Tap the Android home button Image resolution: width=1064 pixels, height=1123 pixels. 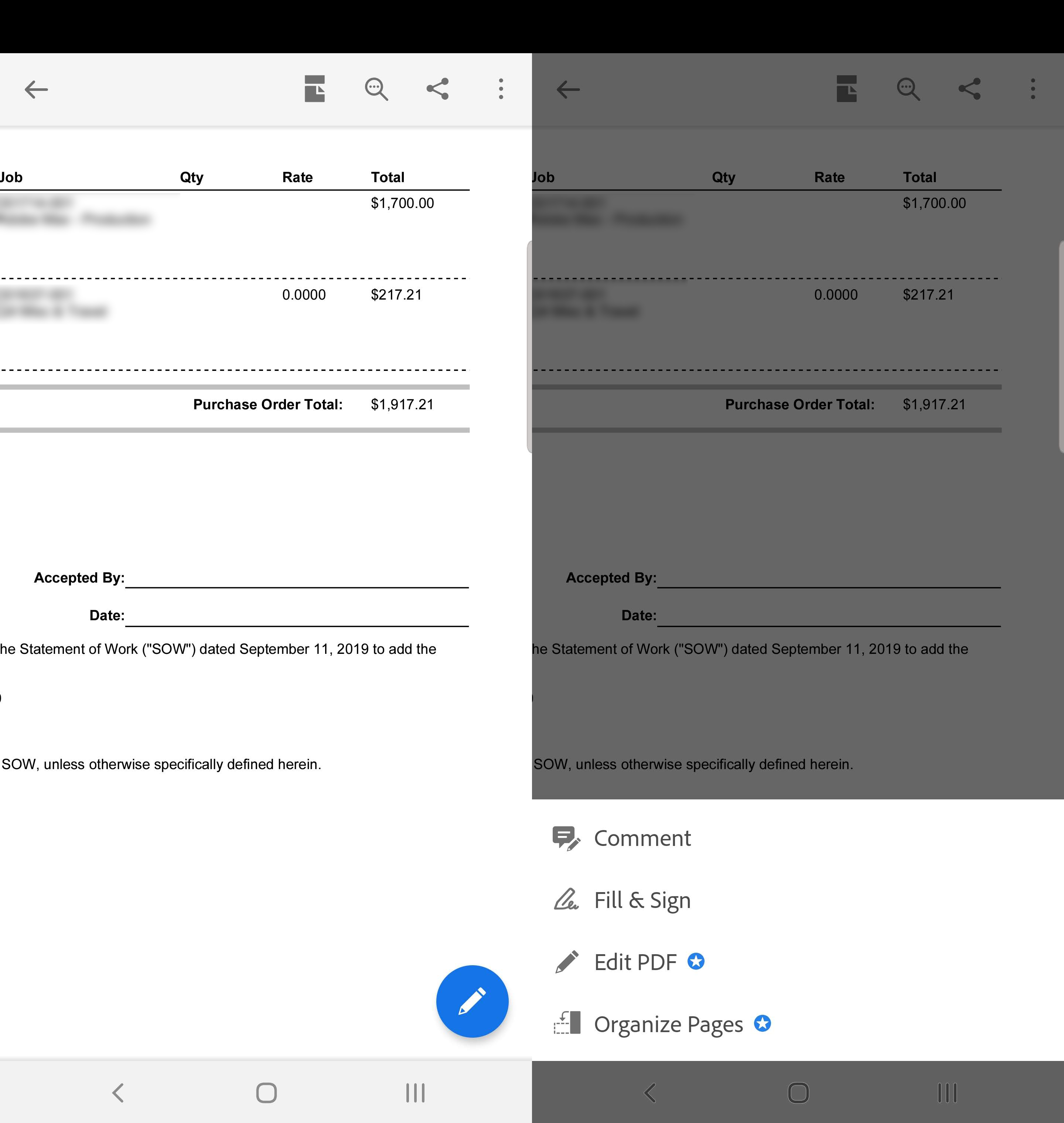point(266,1092)
